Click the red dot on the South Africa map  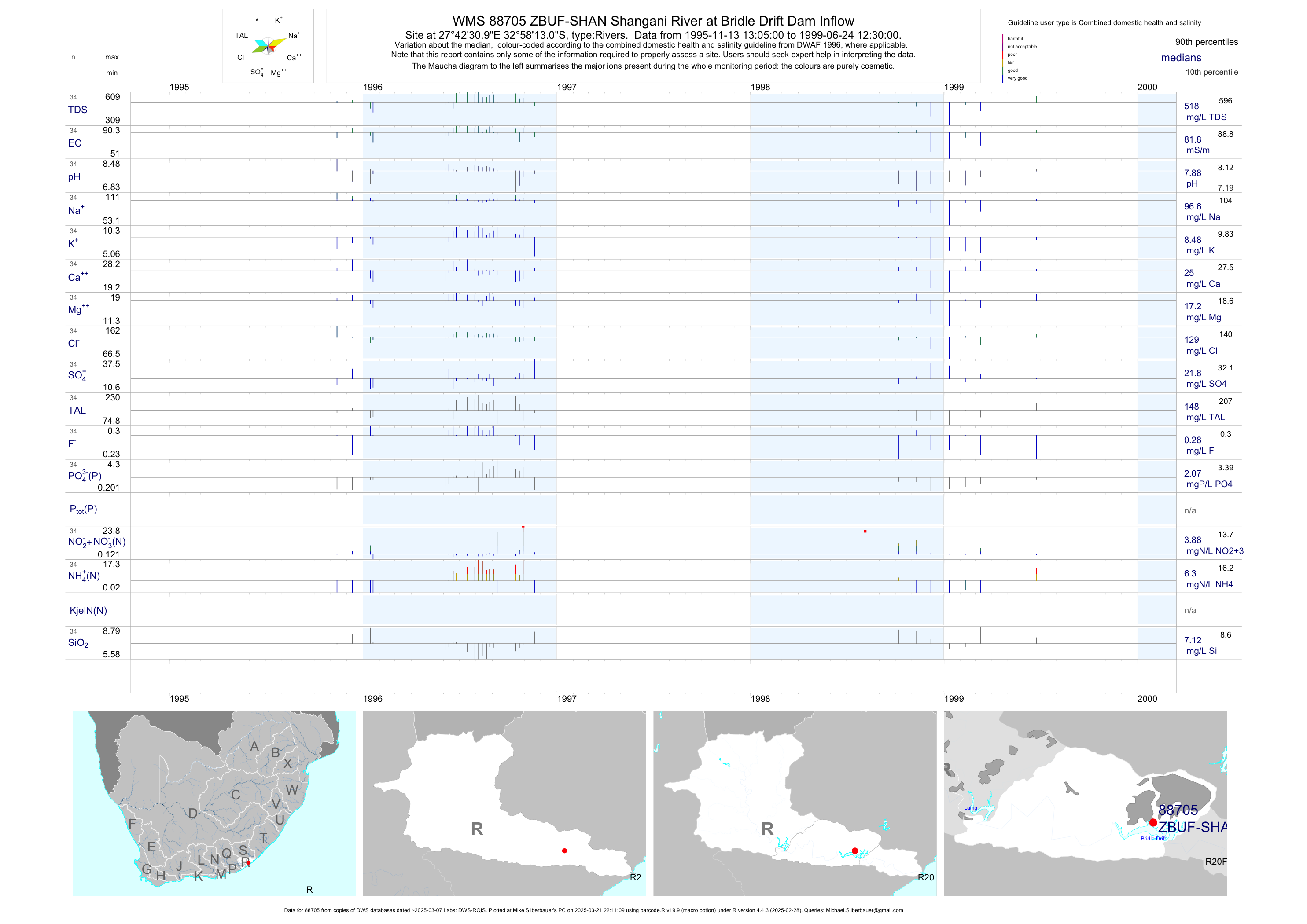point(248,862)
